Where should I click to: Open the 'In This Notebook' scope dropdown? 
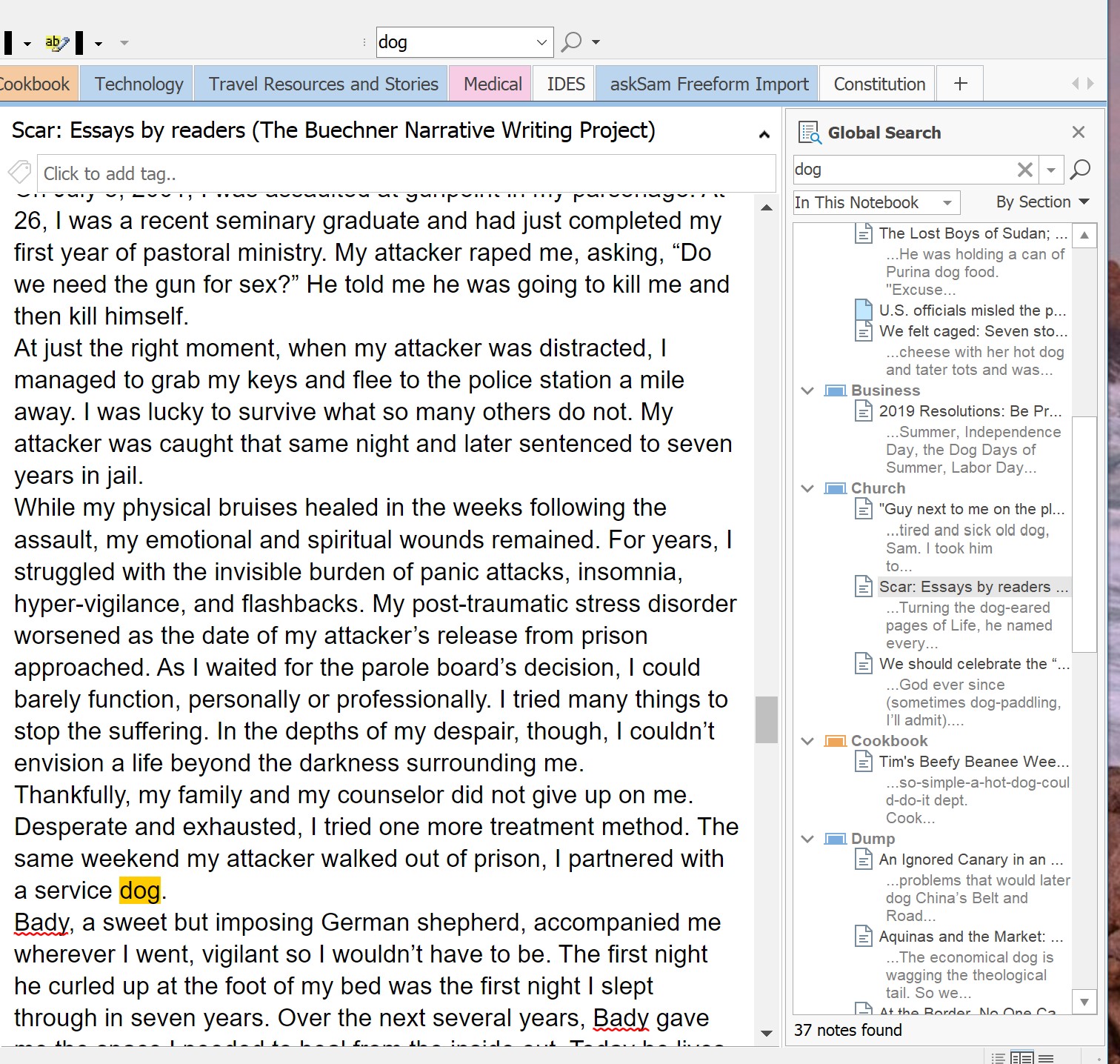(x=876, y=202)
